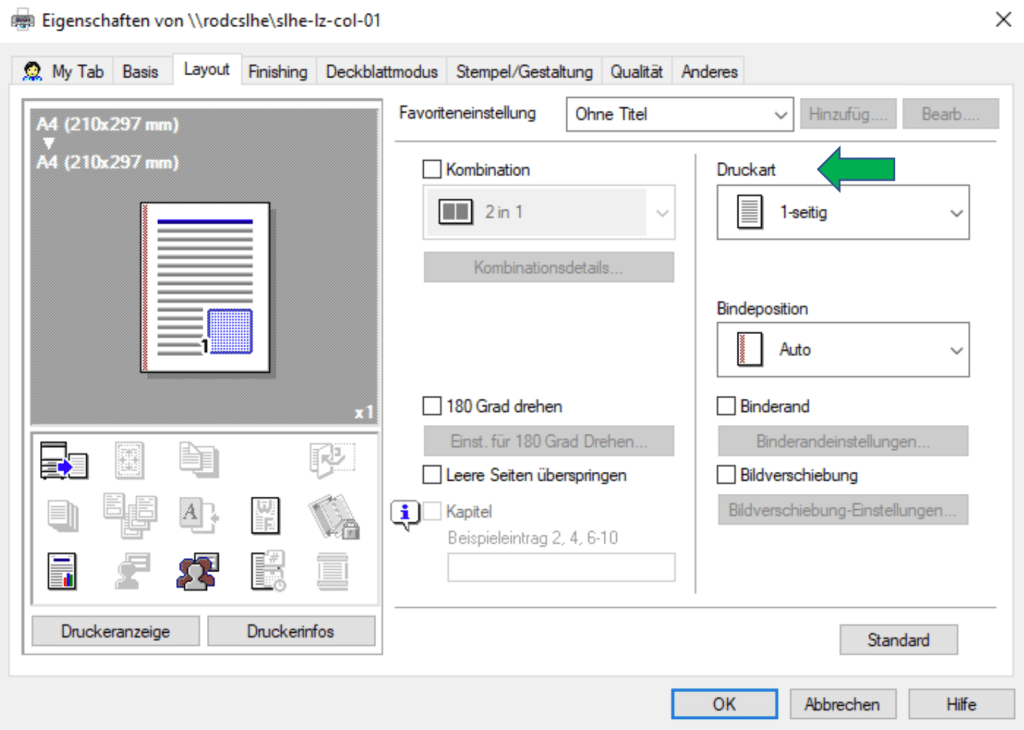
Task: Enable Leere Seiten überspringen
Action: (x=432, y=475)
